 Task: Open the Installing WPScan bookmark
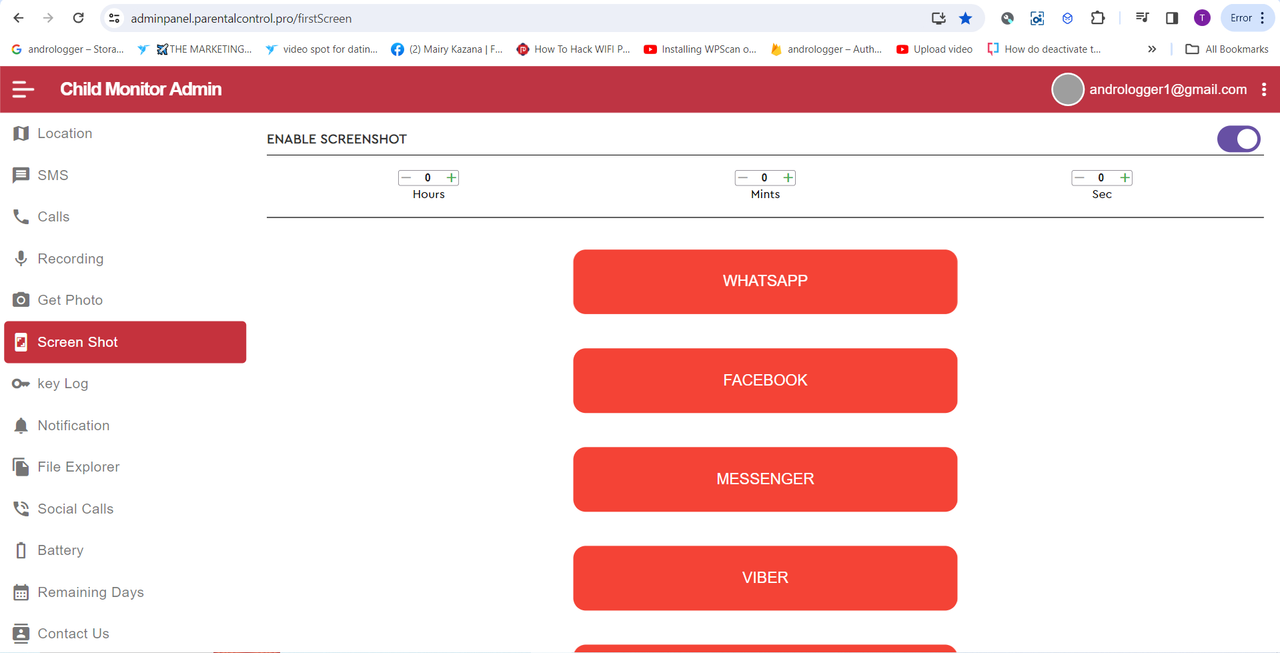pyautogui.click(x=701, y=49)
